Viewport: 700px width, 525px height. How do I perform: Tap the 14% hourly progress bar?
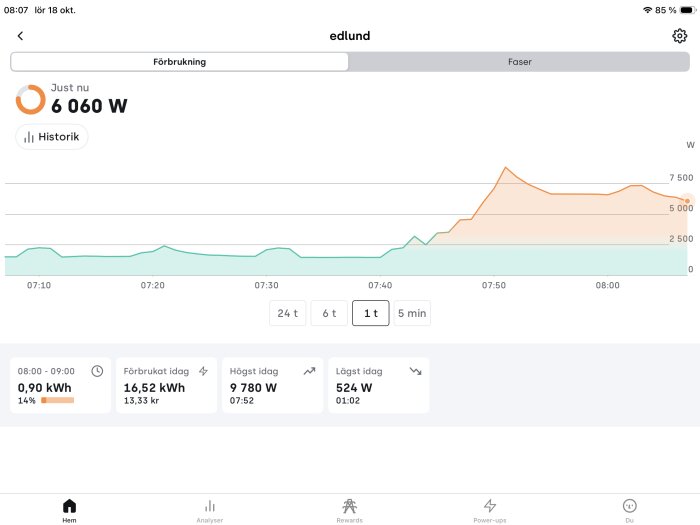point(58,400)
